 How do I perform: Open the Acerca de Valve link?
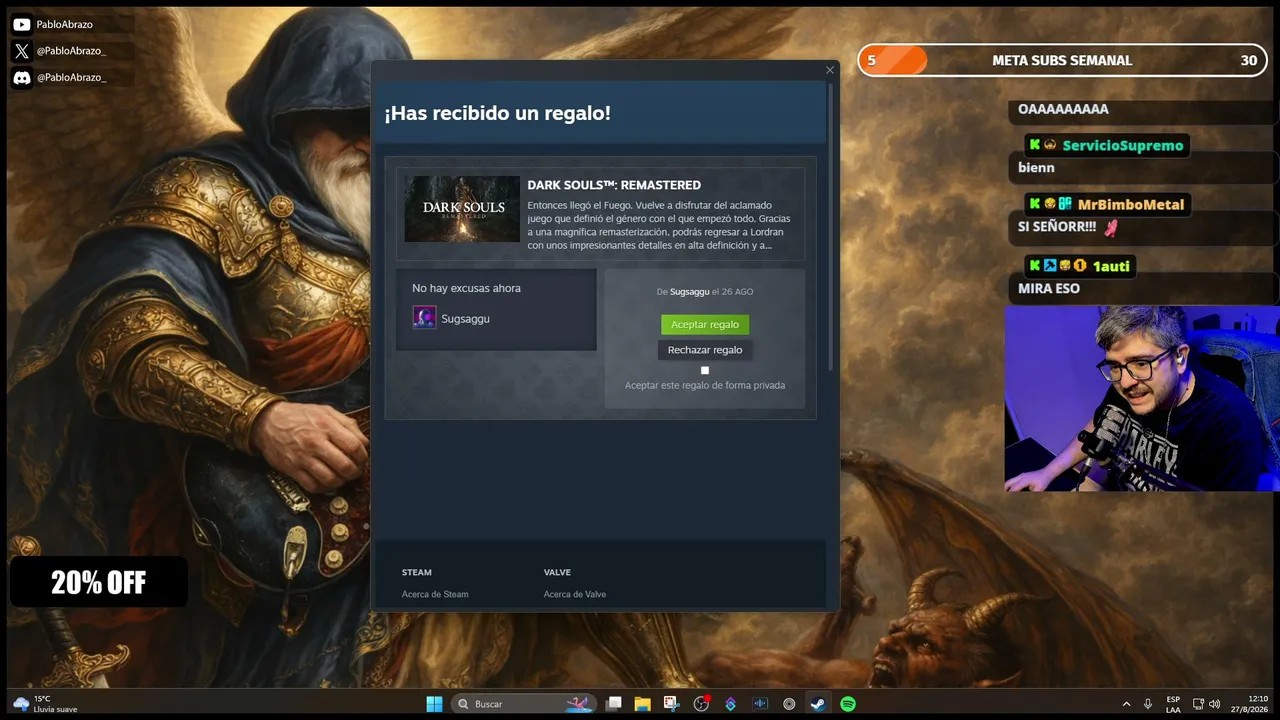tap(575, 594)
